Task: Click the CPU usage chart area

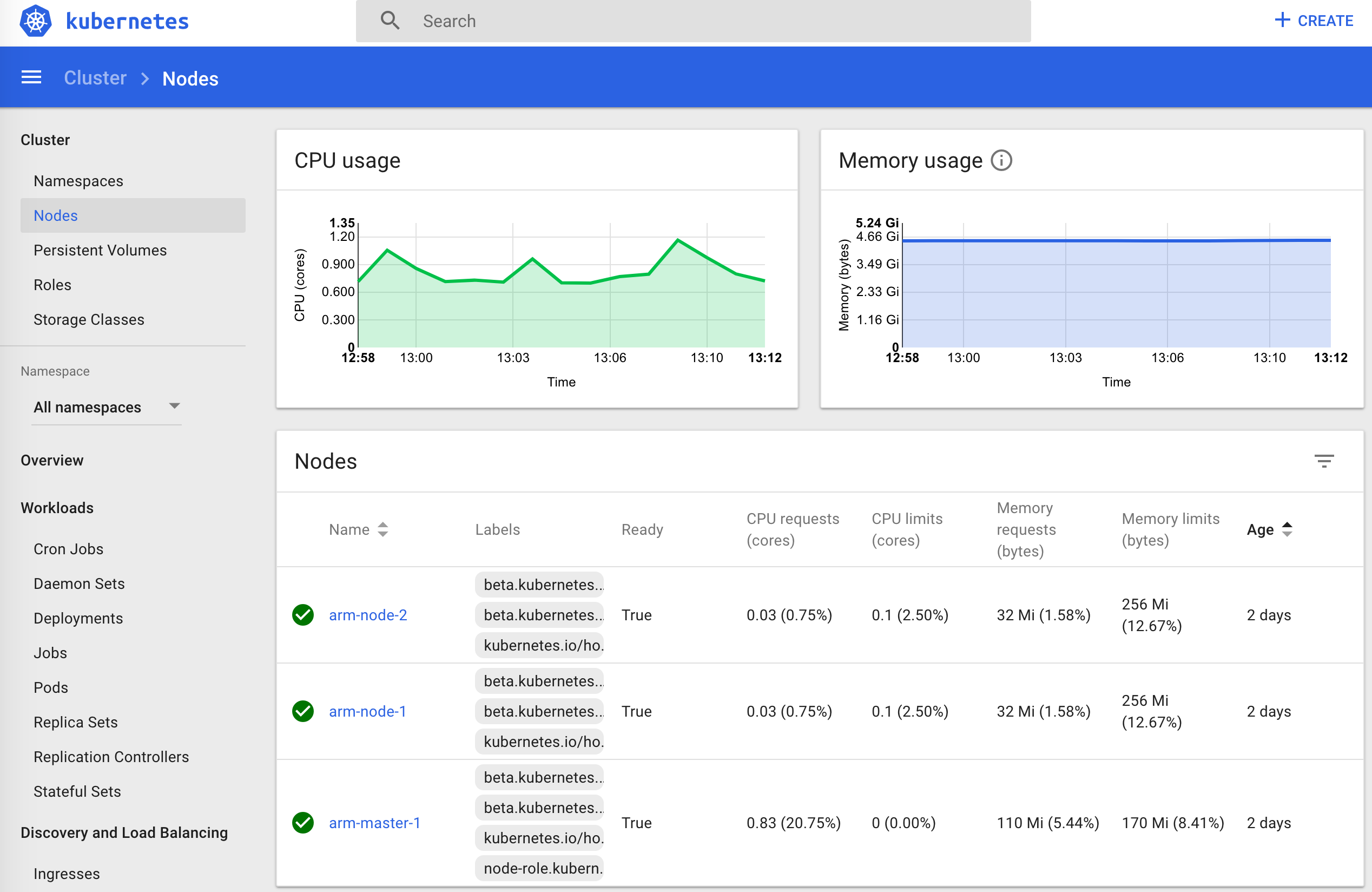Action: pos(561,285)
